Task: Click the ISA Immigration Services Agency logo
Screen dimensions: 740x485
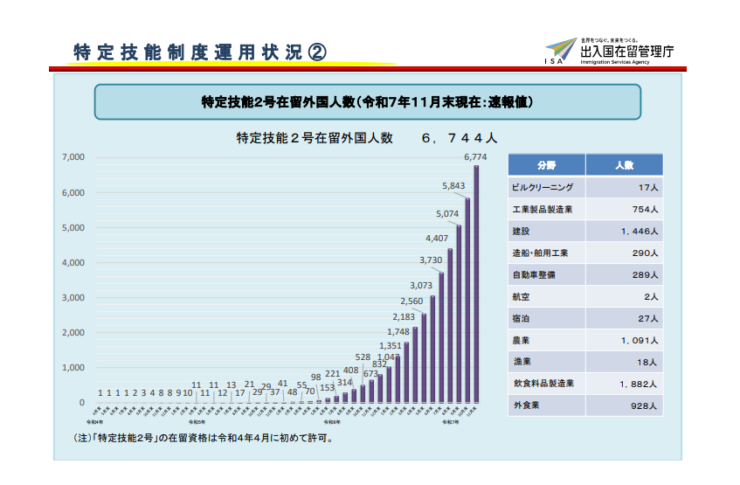Action: coord(602,49)
